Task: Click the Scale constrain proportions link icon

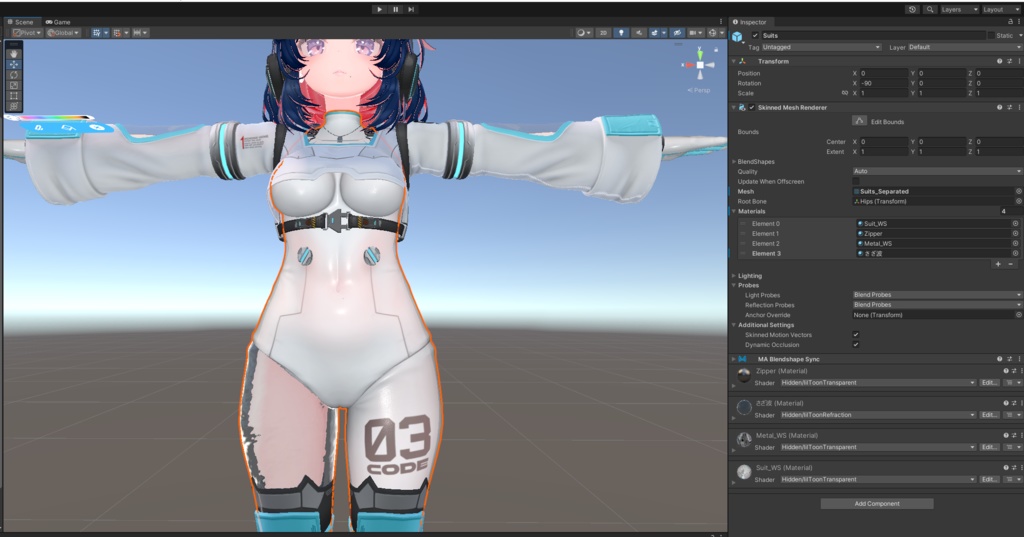Action: (844, 93)
